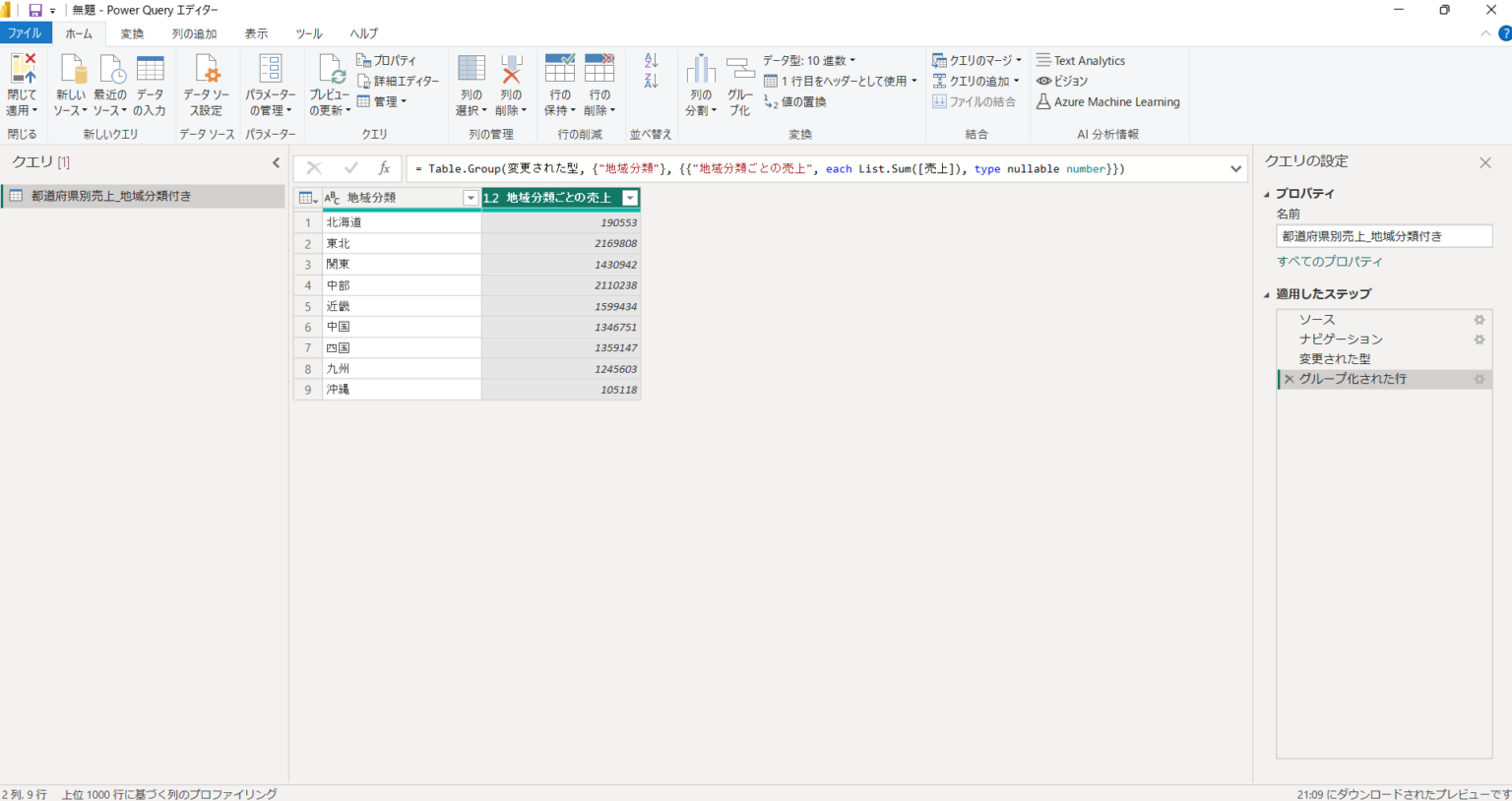This screenshot has height=801, width=1512.
Task: Click the settings gear for the ソース step
Action: (x=1479, y=320)
